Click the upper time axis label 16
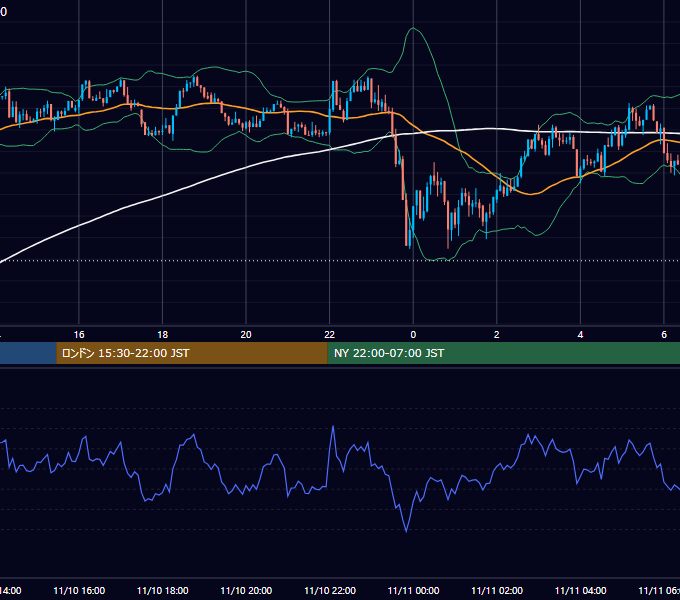Screen dimensions: 680x600 coord(79,335)
